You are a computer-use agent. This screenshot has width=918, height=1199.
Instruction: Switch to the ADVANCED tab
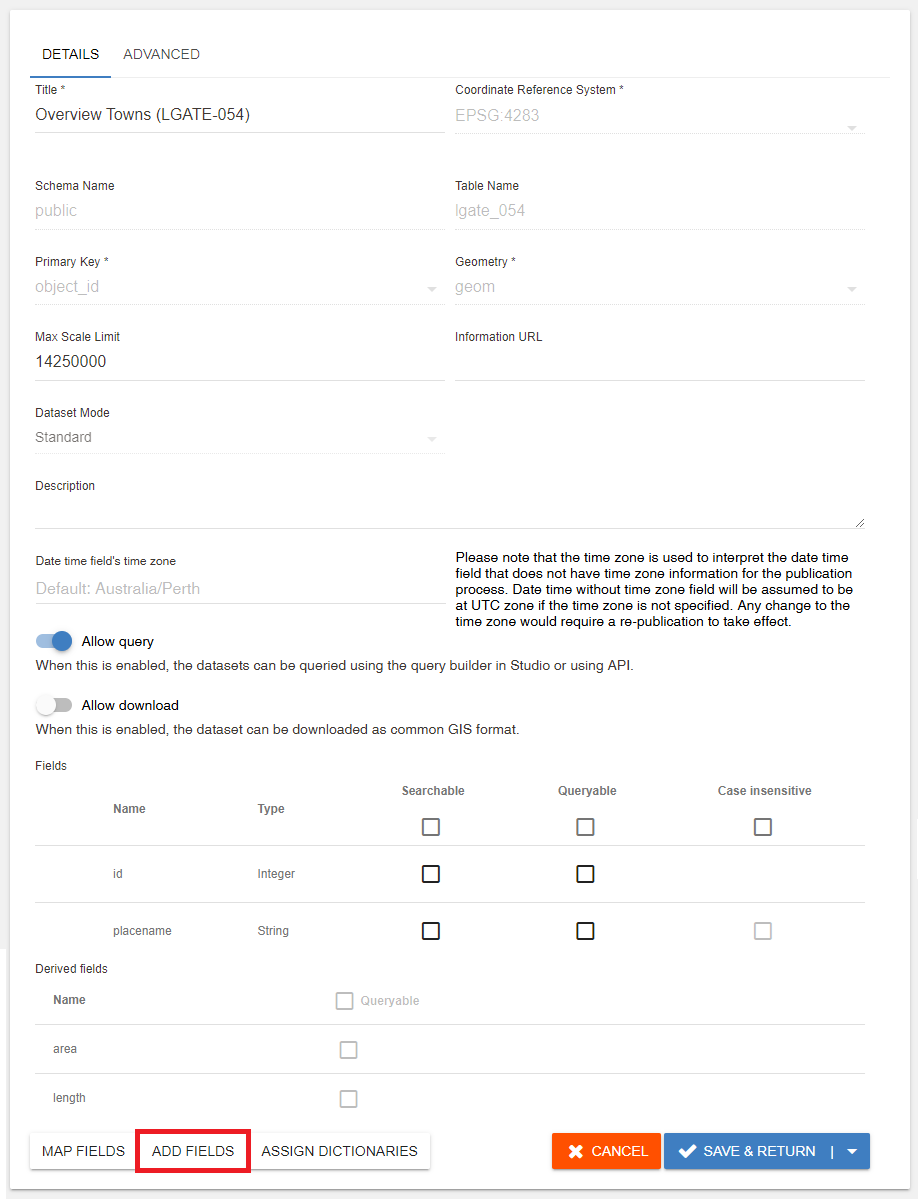click(x=161, y=54)
